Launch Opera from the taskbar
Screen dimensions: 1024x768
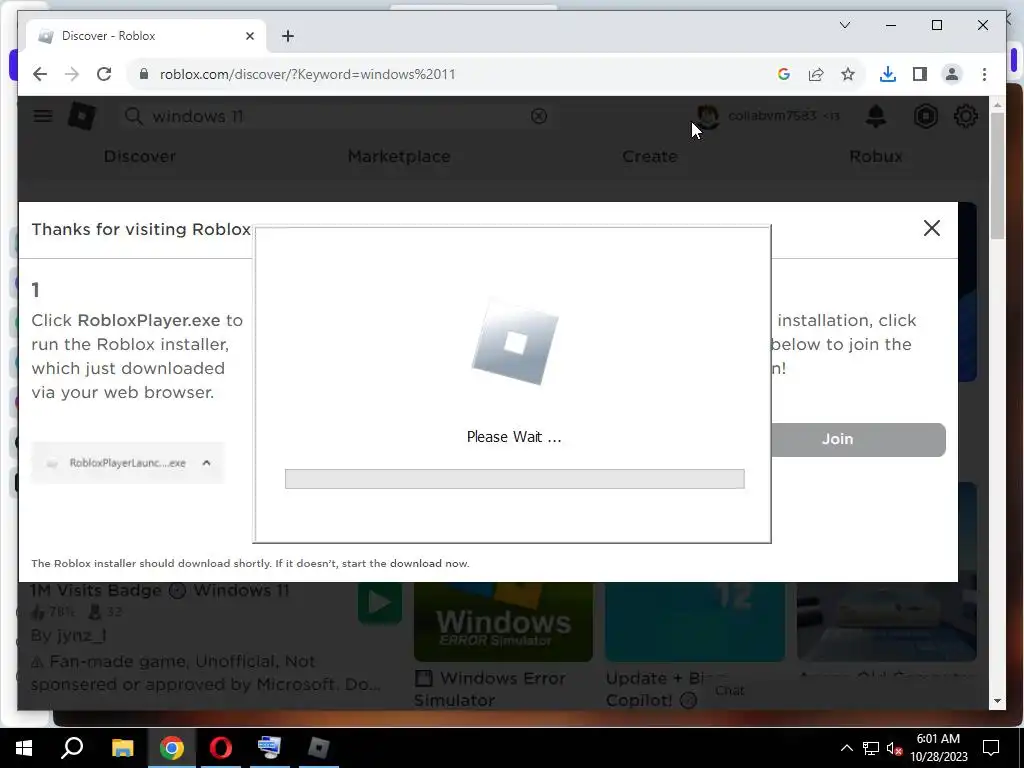[221, 748]
